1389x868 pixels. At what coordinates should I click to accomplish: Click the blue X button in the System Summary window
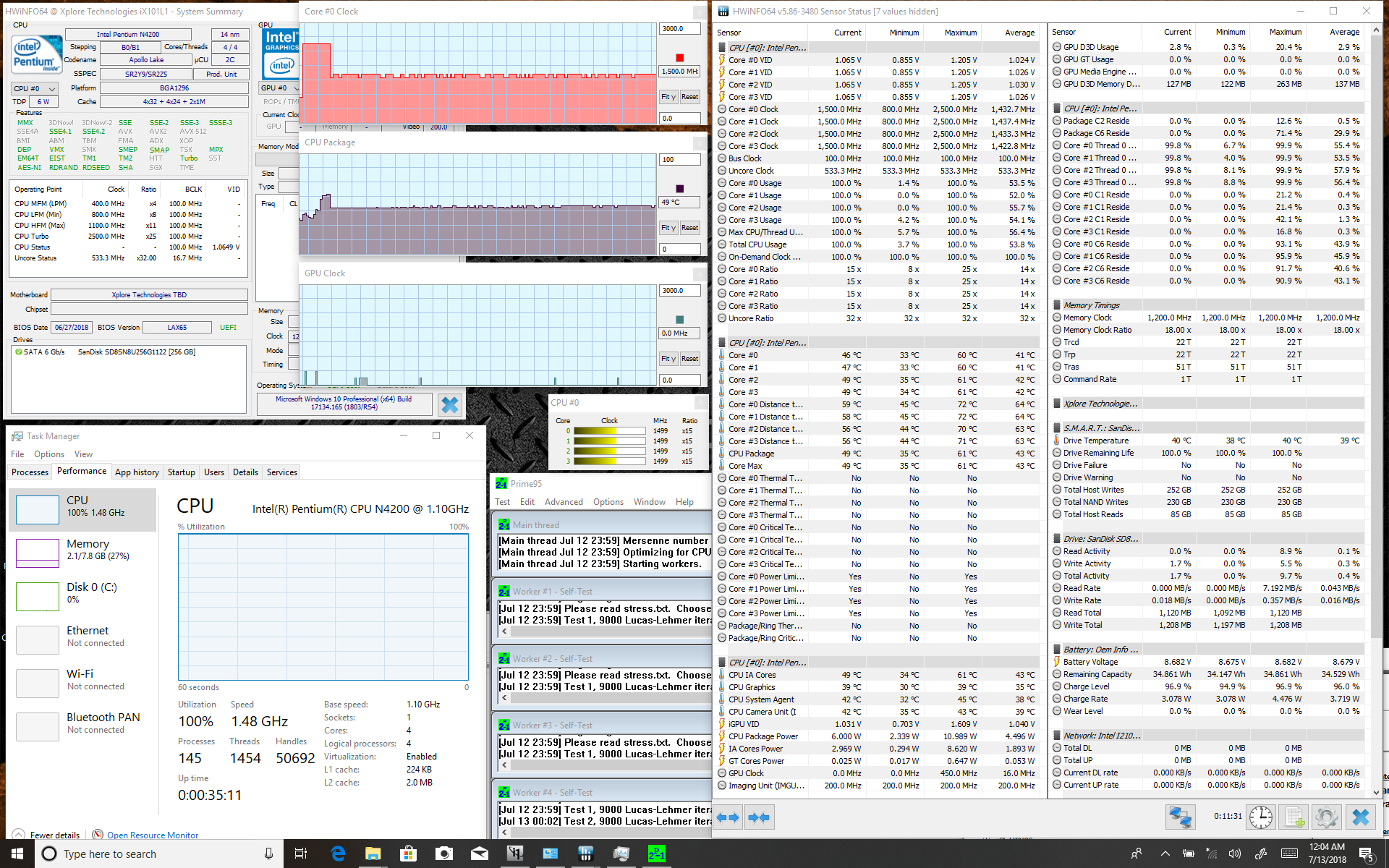pyautogui.click(x=449, y=404)
